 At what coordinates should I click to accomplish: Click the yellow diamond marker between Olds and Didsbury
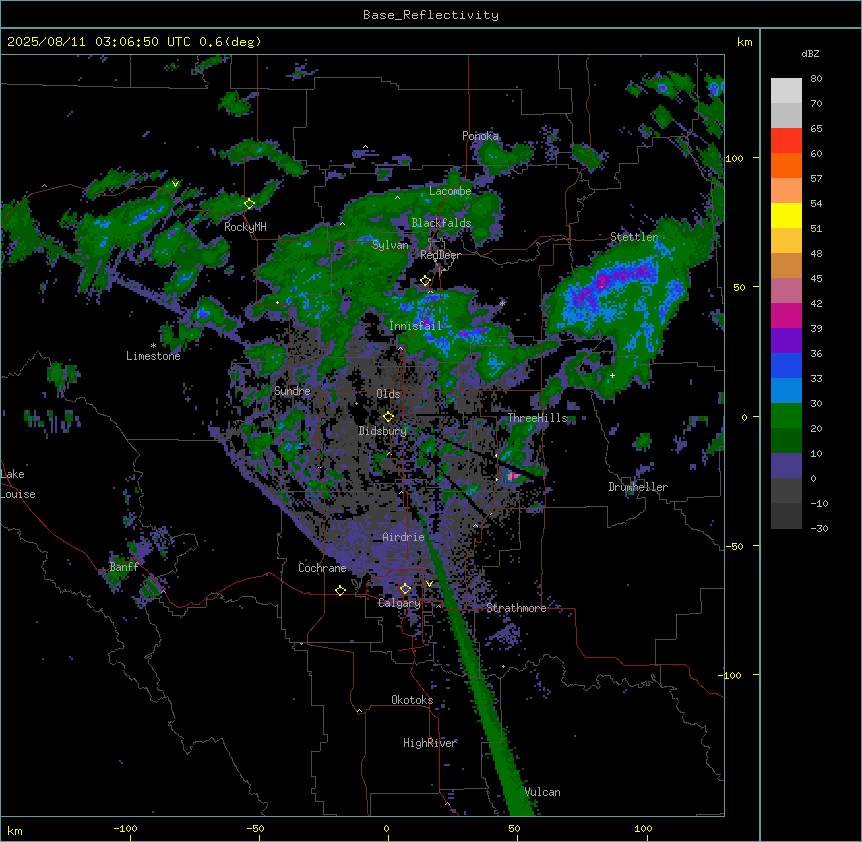388,417
